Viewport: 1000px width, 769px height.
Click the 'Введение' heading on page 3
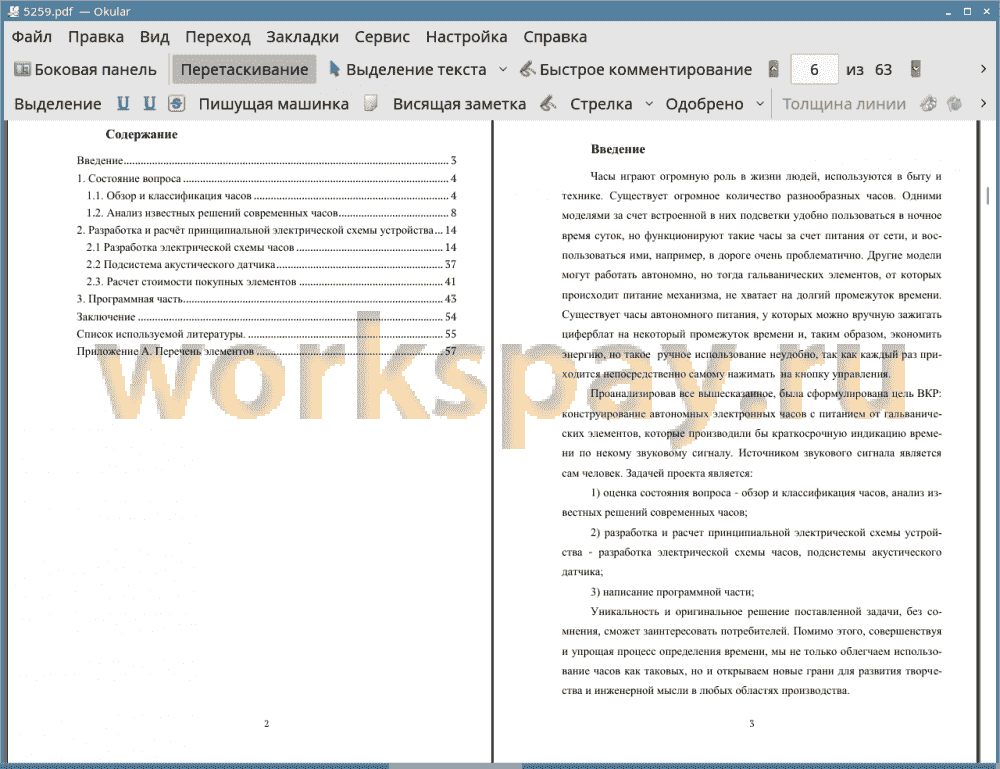[618, 149]
